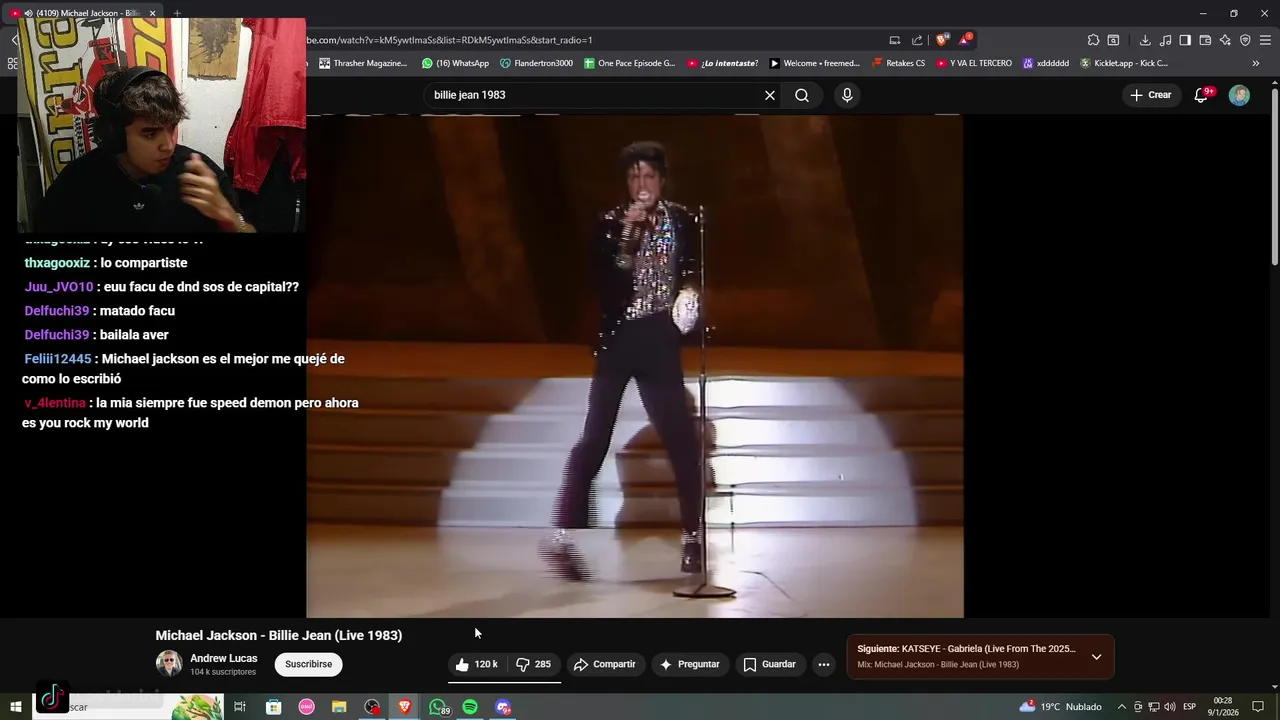
Task: Open File Explorer from taskbar
Action: [x=339, y=707]
